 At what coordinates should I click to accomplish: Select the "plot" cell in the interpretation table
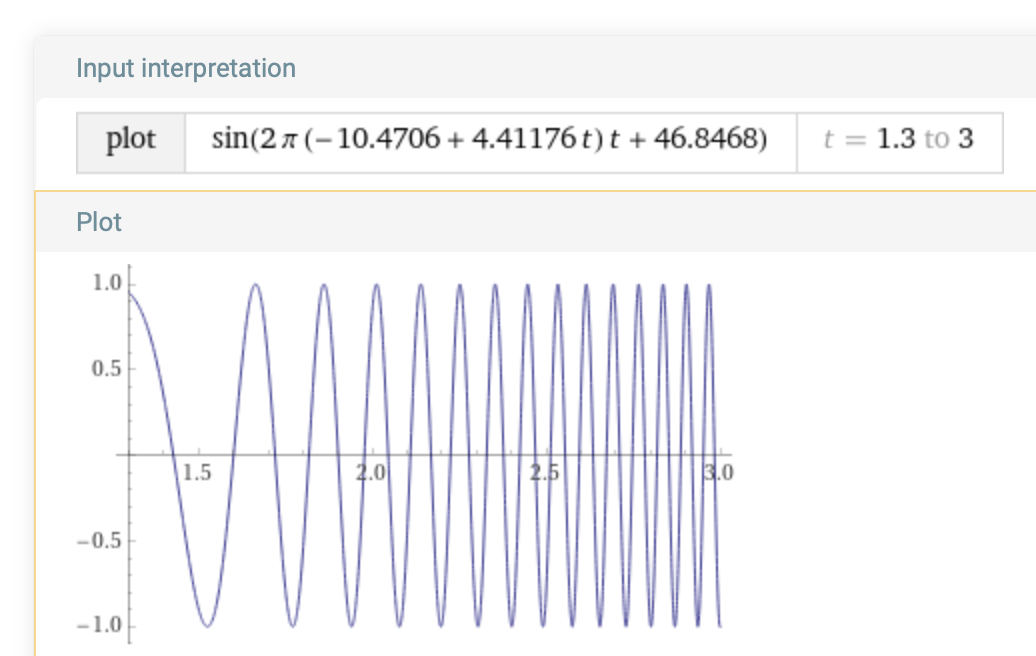tap(131, 139)
